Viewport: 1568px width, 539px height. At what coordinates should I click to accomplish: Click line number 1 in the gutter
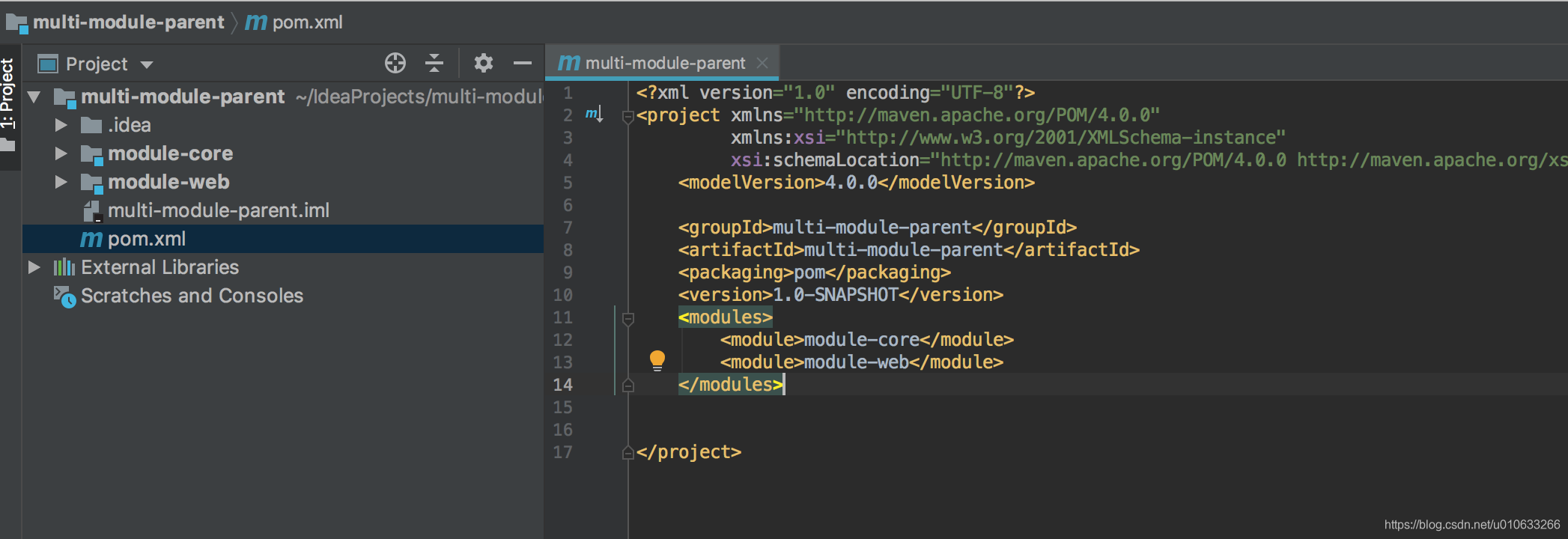coord(568,93)
